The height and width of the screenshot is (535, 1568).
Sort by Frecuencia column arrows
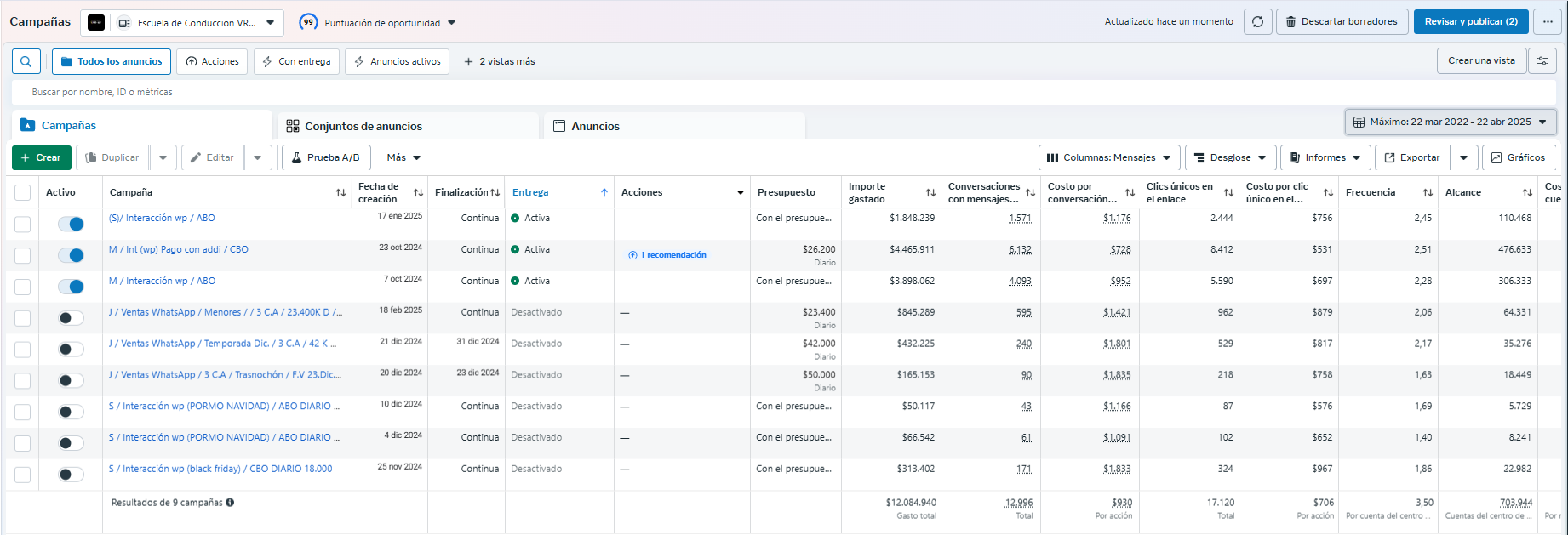pos(1428,193)
